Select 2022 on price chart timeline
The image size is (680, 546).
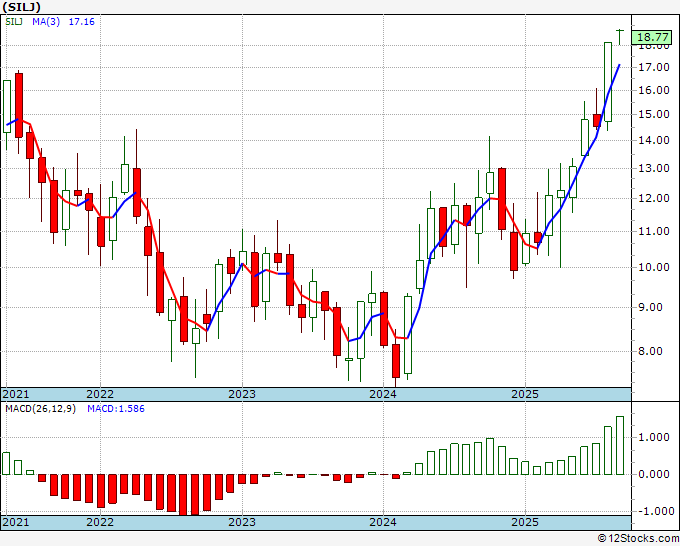coord(100,394)
